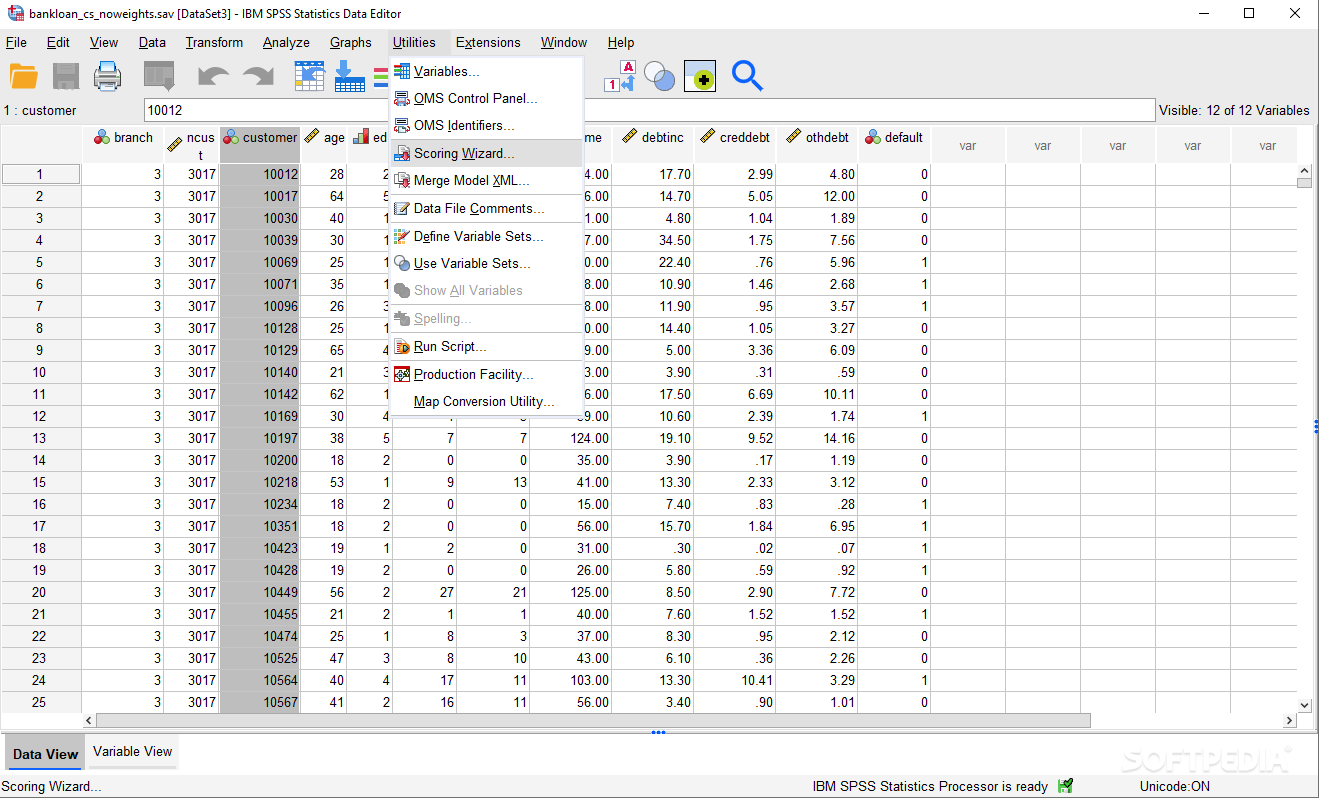
Task: Select the debtinc column header
Action: 652,145
